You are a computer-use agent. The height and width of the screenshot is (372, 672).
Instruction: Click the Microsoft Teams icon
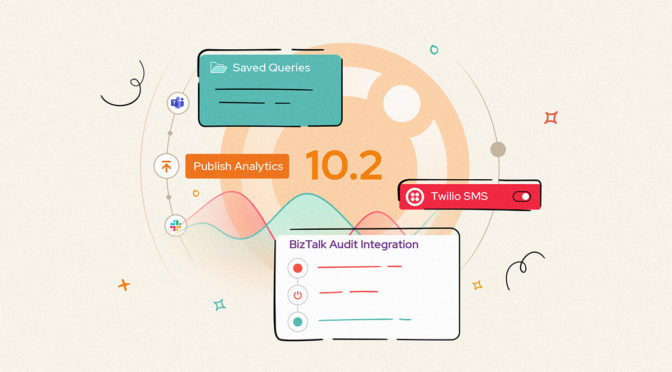(177, 103)
